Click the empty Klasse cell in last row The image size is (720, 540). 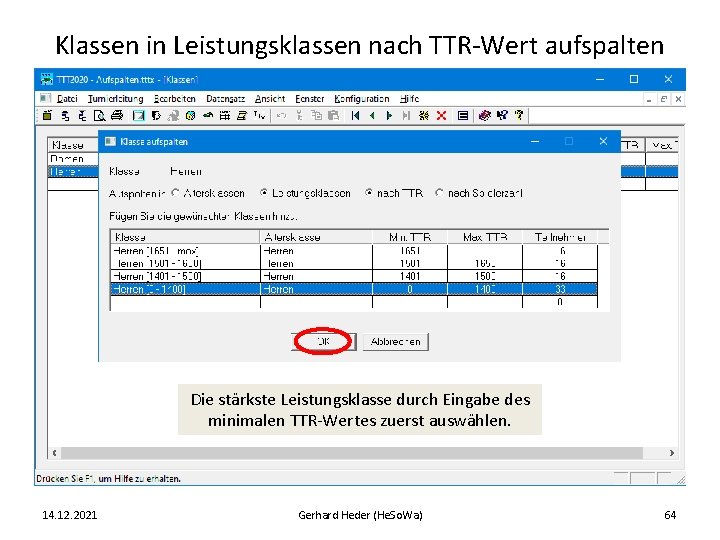(x=185, y=302)
